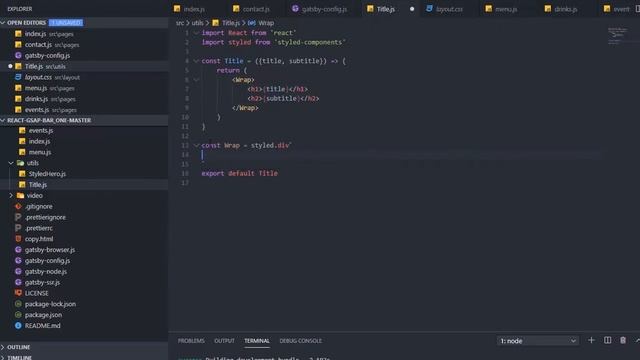The image size is (640, 360).
Task: Click the JS icon beside events.js under REACT-GSAP-BAR_ONE-MASTER
Action: click(22, 130)
